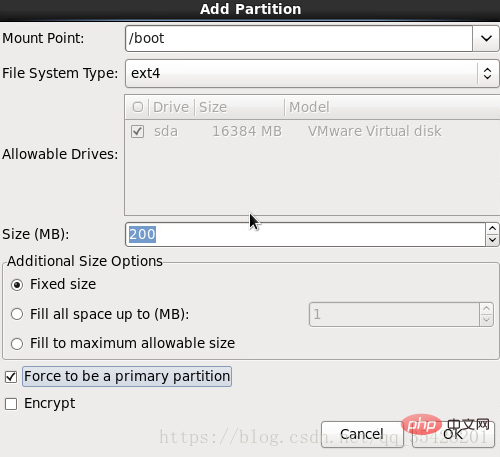Uncheck Force to be a primary partition

(x=11, y=377)
